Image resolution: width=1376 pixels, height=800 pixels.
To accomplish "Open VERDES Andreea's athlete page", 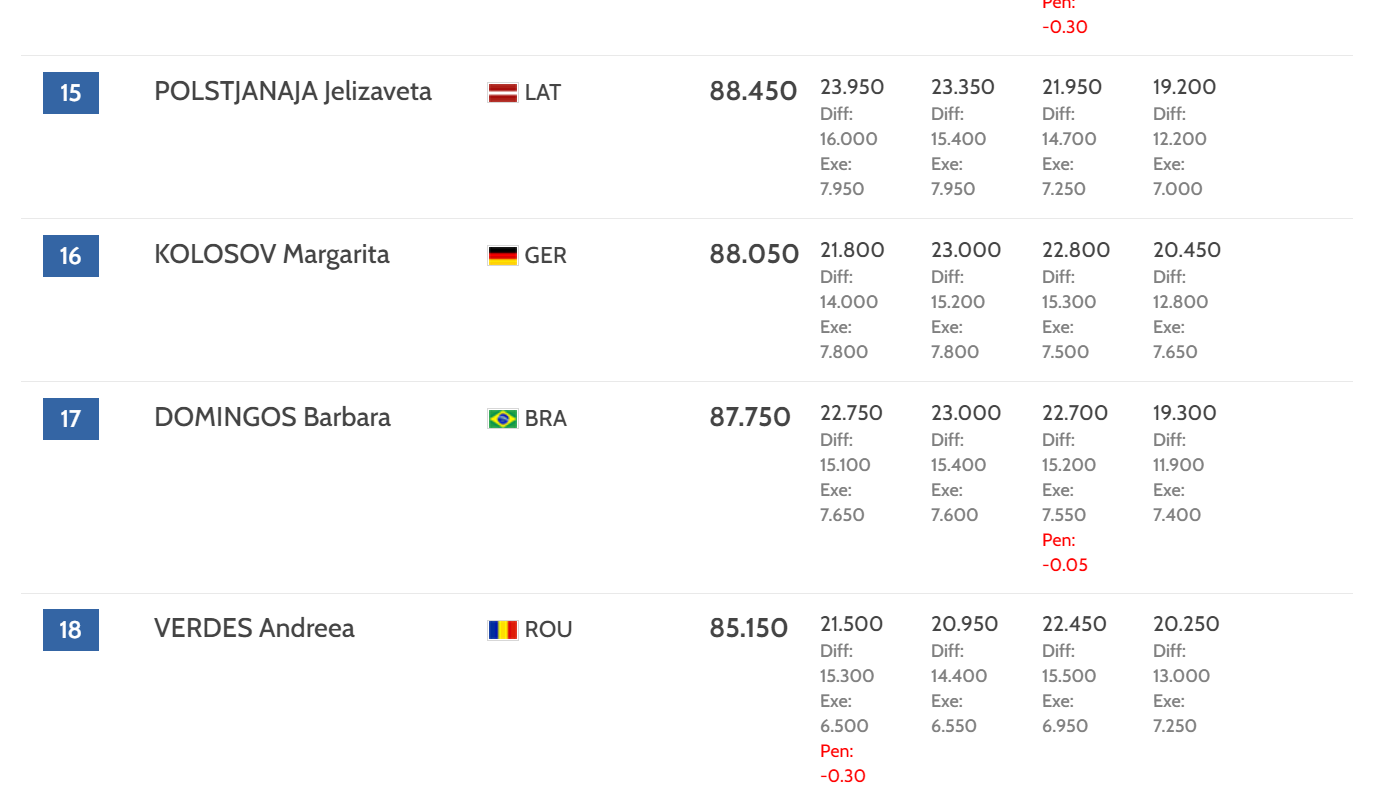I will click(x=254, y=629).
